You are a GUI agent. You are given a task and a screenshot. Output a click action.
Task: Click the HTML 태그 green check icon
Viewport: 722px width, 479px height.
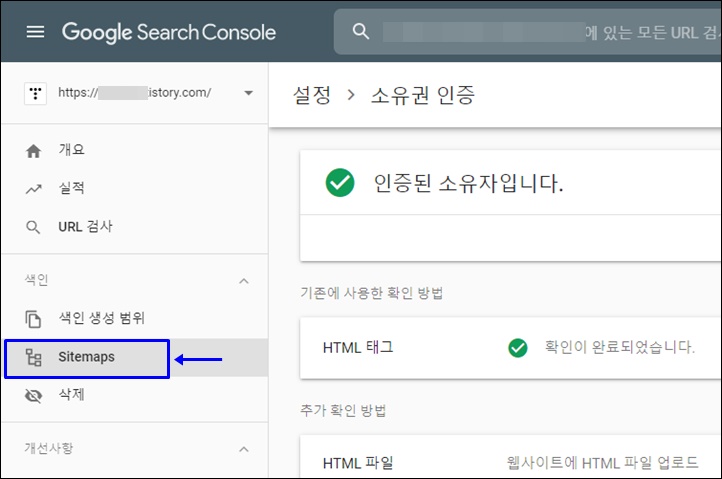tap(518, 348)
